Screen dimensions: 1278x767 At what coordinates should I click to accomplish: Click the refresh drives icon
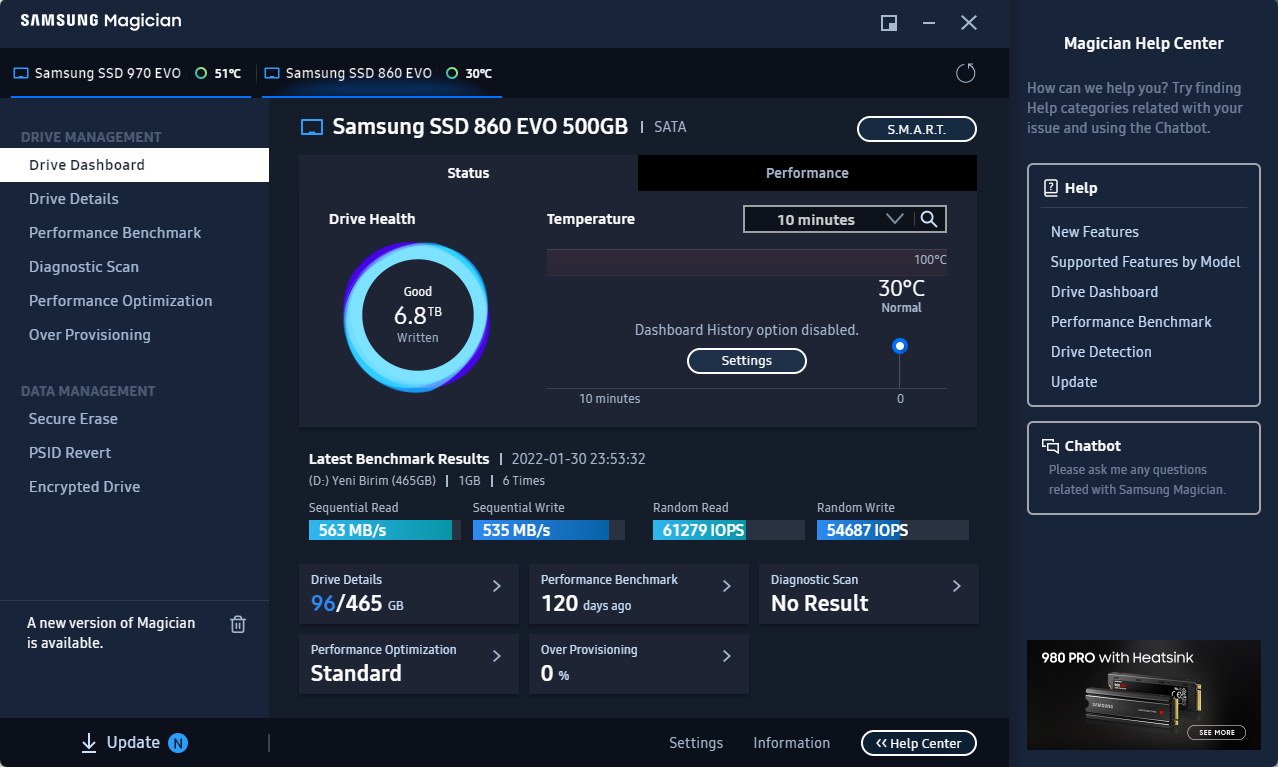pos(965,73)
